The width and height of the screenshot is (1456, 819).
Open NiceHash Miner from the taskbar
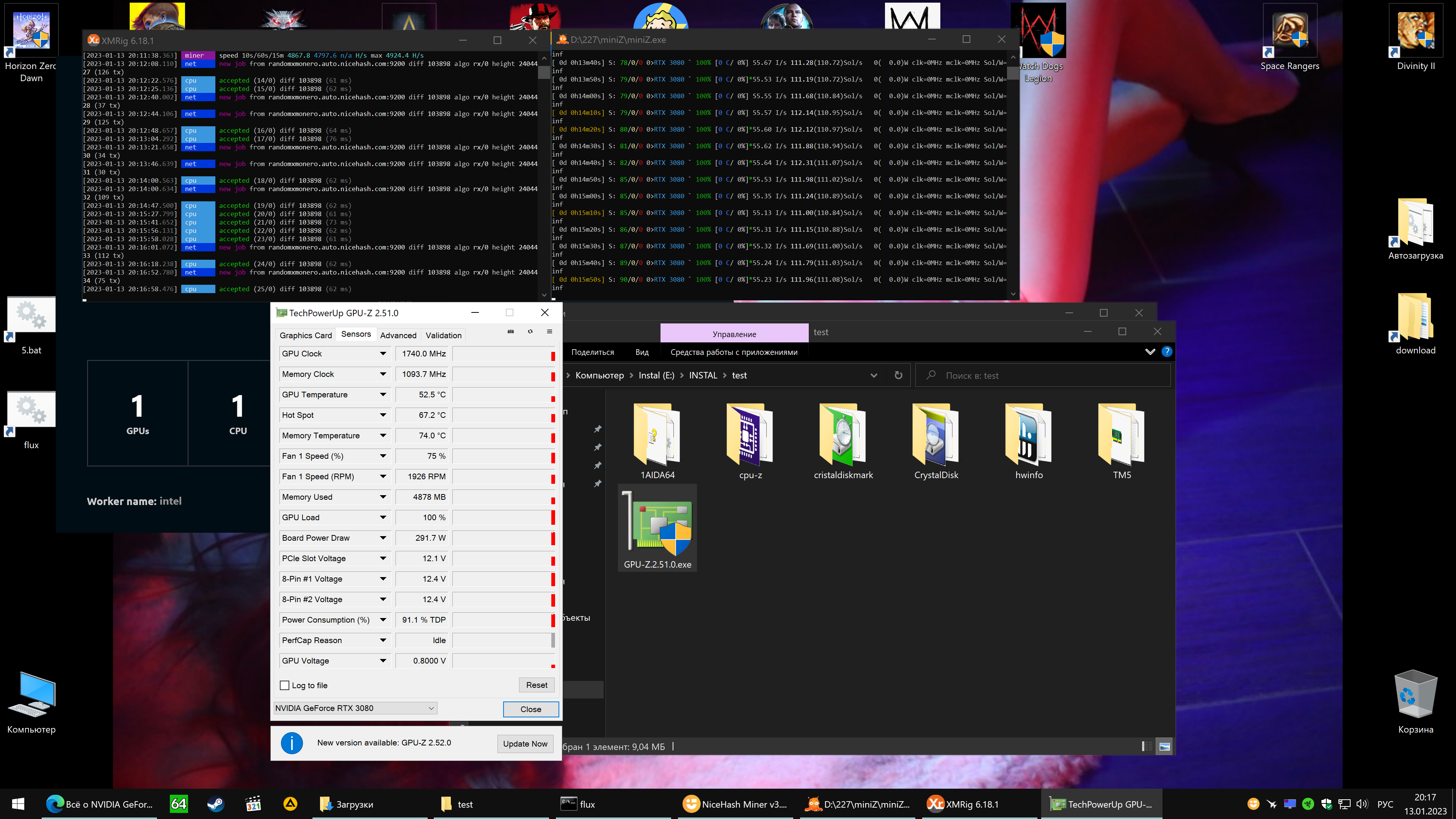point(735,804)
